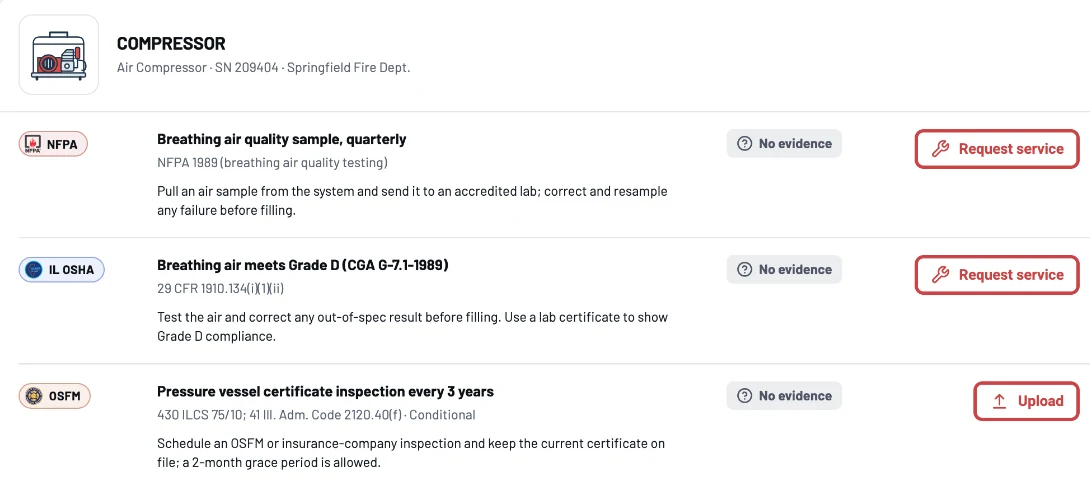Click the question mark icon in NFPA row status
This screenshot has height=487, width=1090.
(x=745, y=144)
